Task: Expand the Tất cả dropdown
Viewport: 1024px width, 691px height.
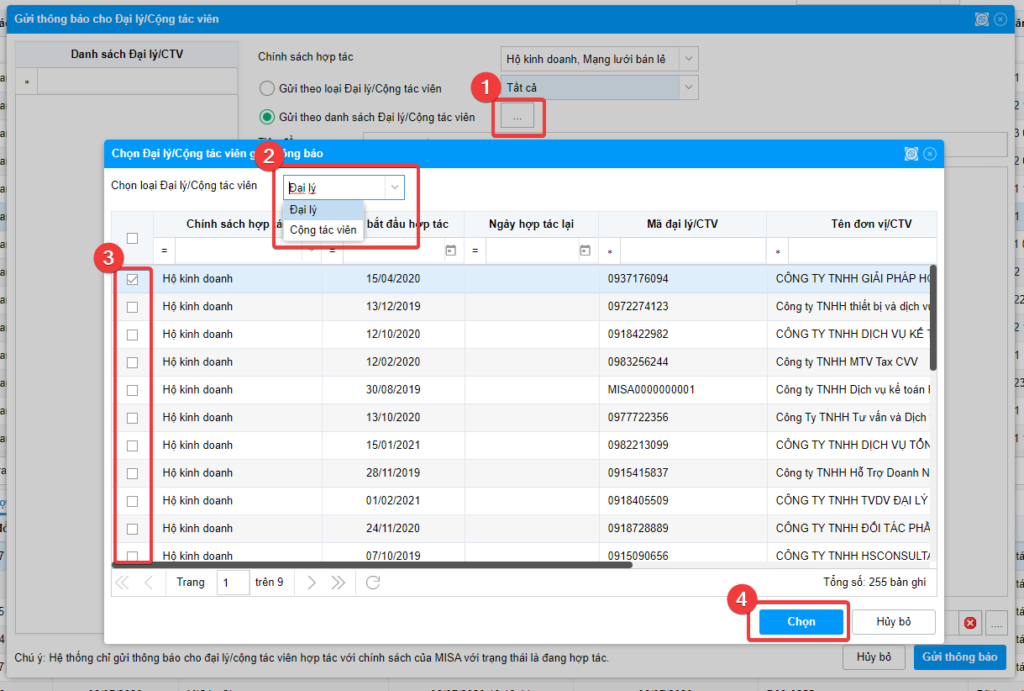Action: [x=688, y=87]
